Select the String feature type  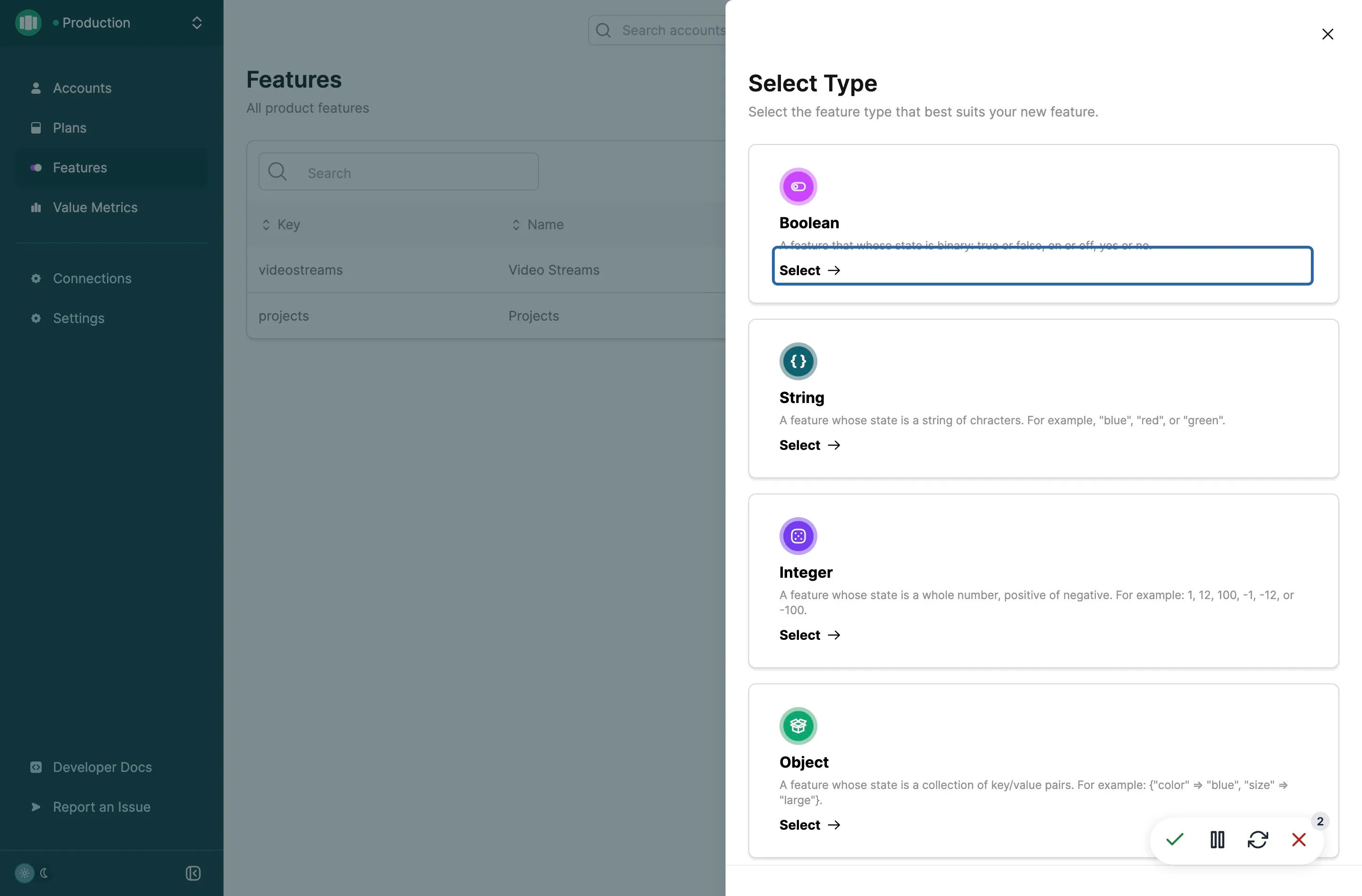click(x=810, y=445)
